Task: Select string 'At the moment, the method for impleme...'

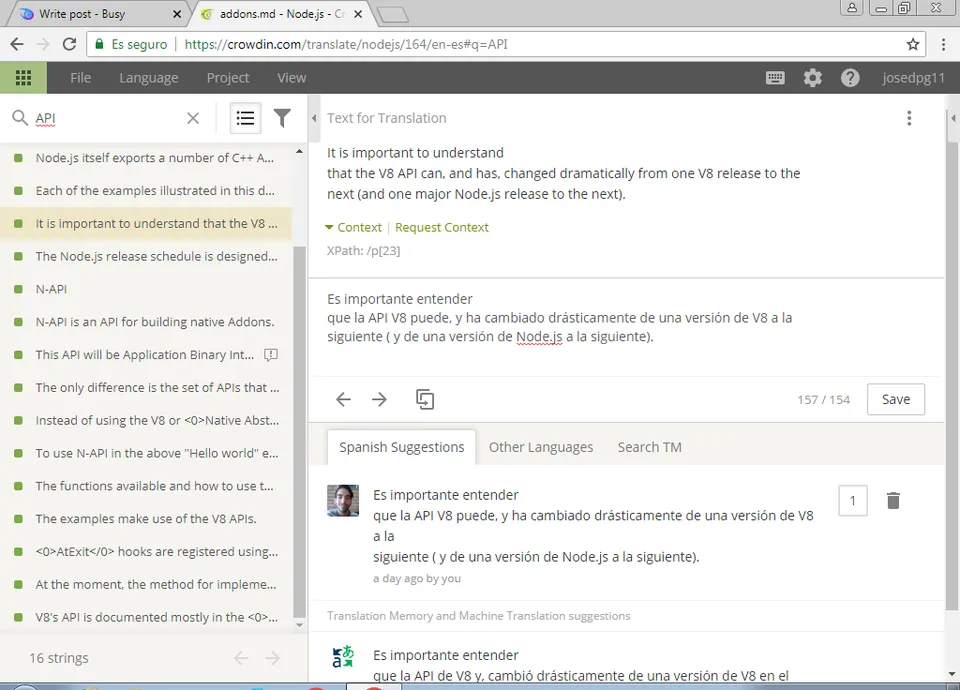Action: tap(146, 584)
